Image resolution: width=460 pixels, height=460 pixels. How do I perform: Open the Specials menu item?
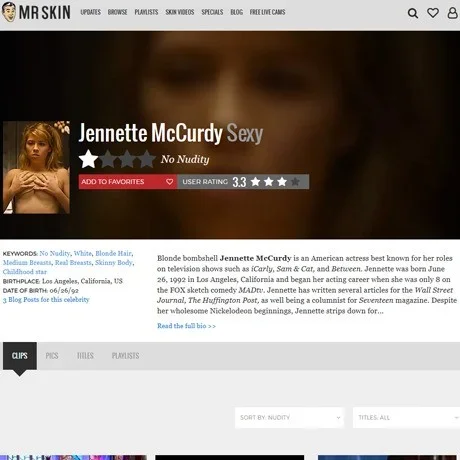[212, 12]
